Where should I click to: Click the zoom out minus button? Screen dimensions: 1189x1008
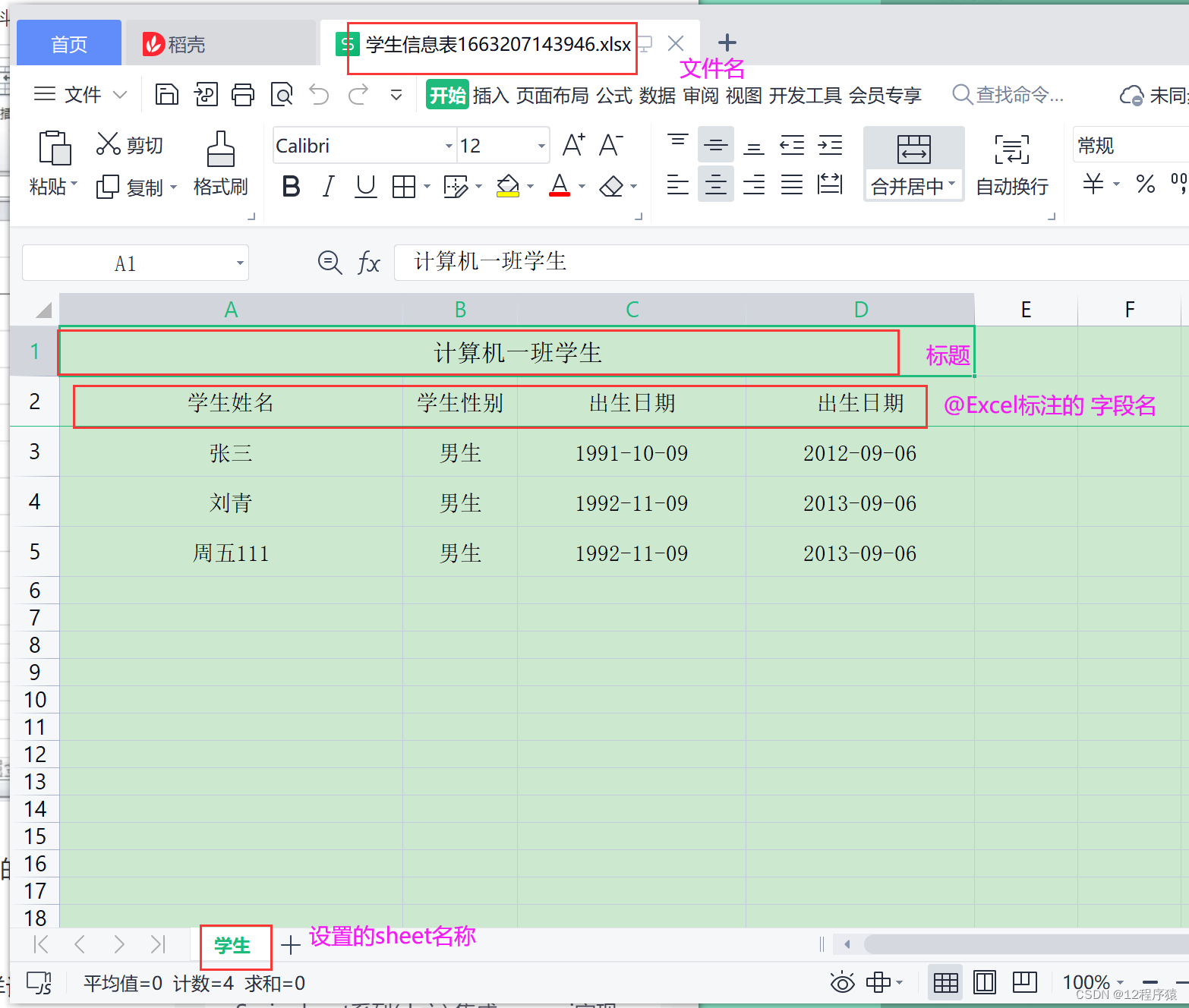pyautogui.click(x=1150, y=983)
